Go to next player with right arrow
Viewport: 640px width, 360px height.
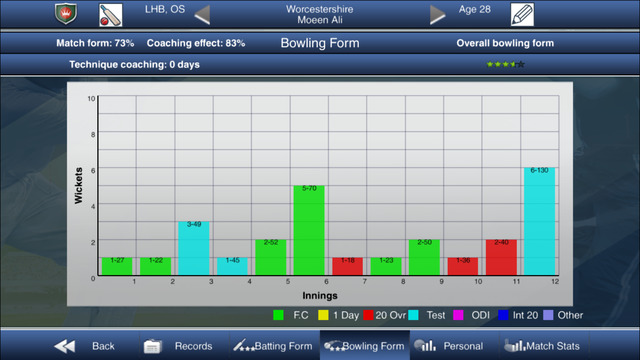click(x=438, y=15)
